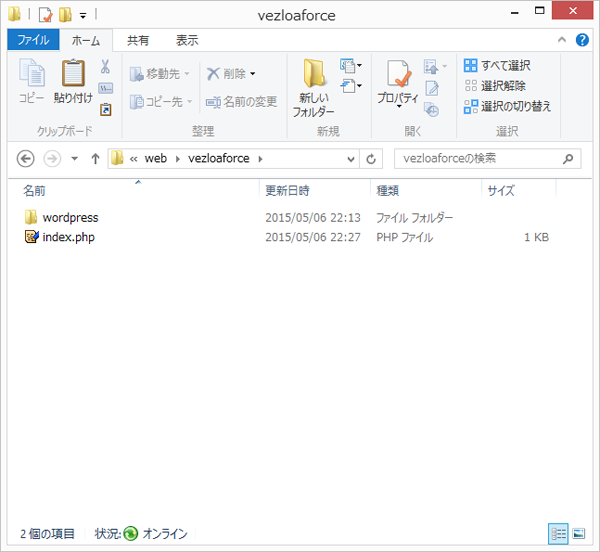Click the Copy path icon
The width and height of the screenshot is (600, 552).
point(105,88)
